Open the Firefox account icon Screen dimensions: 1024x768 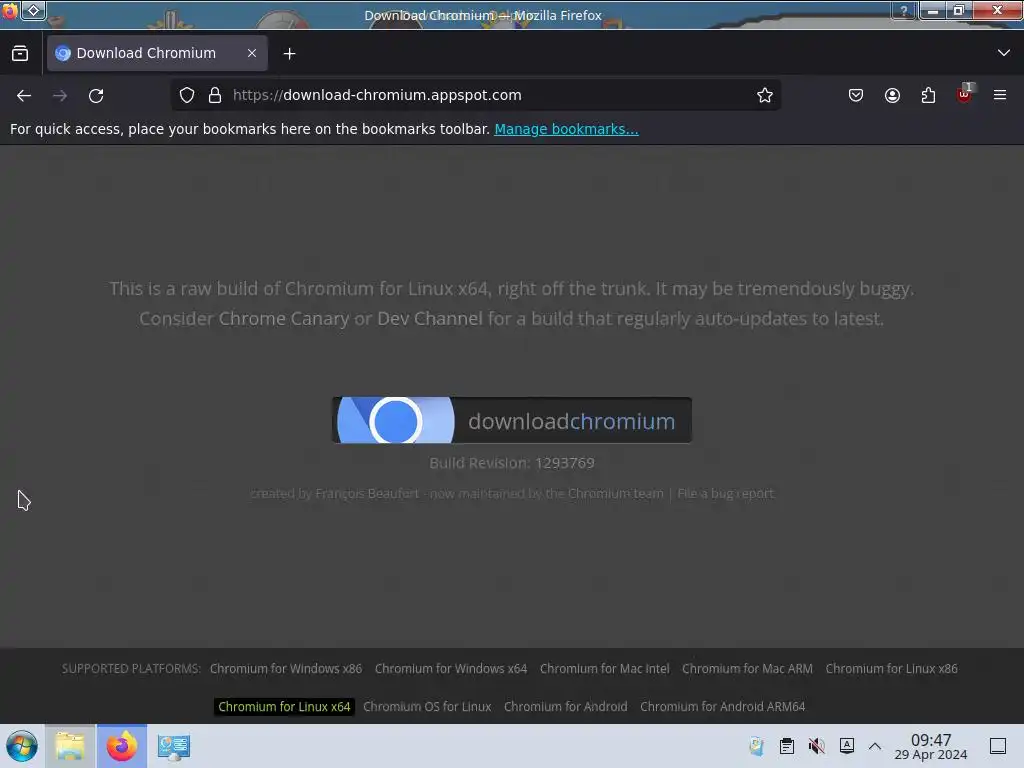(x=892, y=95)
